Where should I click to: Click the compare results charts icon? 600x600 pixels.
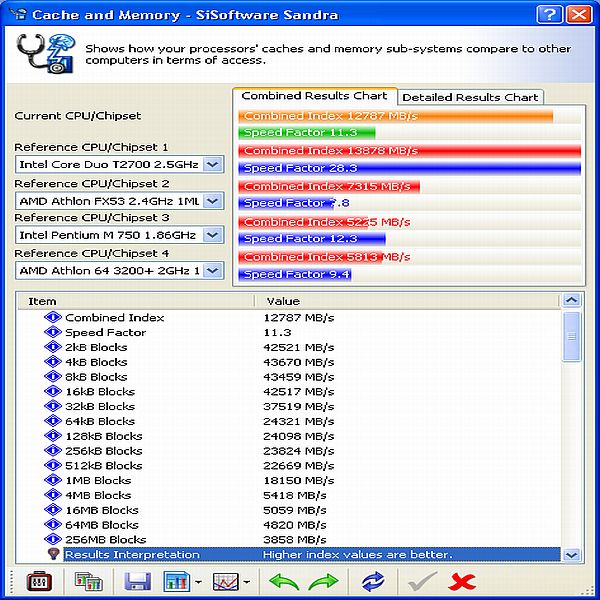click(x=89, y=582)
